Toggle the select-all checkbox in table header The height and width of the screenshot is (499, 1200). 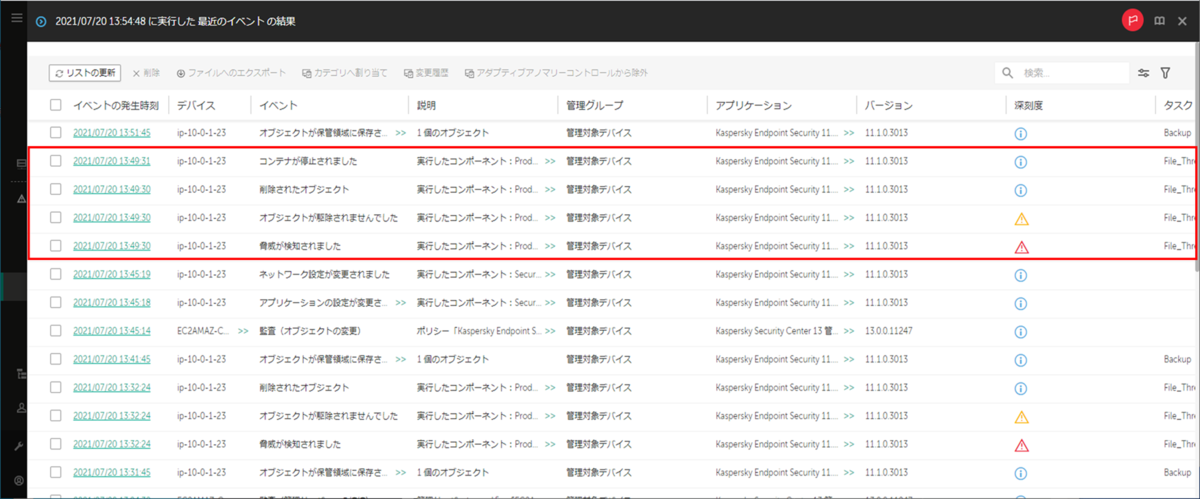[x=56, y=105]
